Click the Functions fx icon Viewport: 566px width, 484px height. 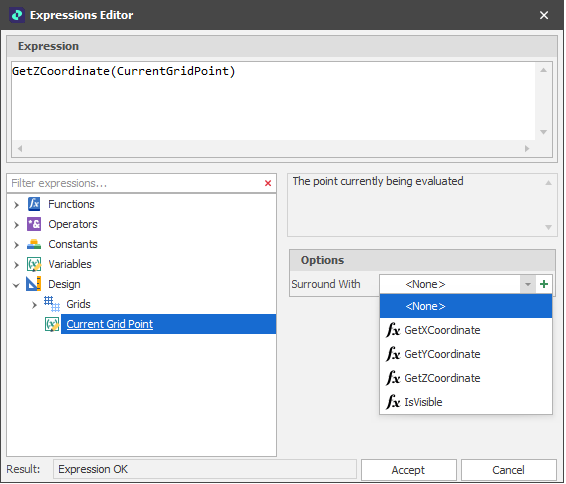coord(34,204)
